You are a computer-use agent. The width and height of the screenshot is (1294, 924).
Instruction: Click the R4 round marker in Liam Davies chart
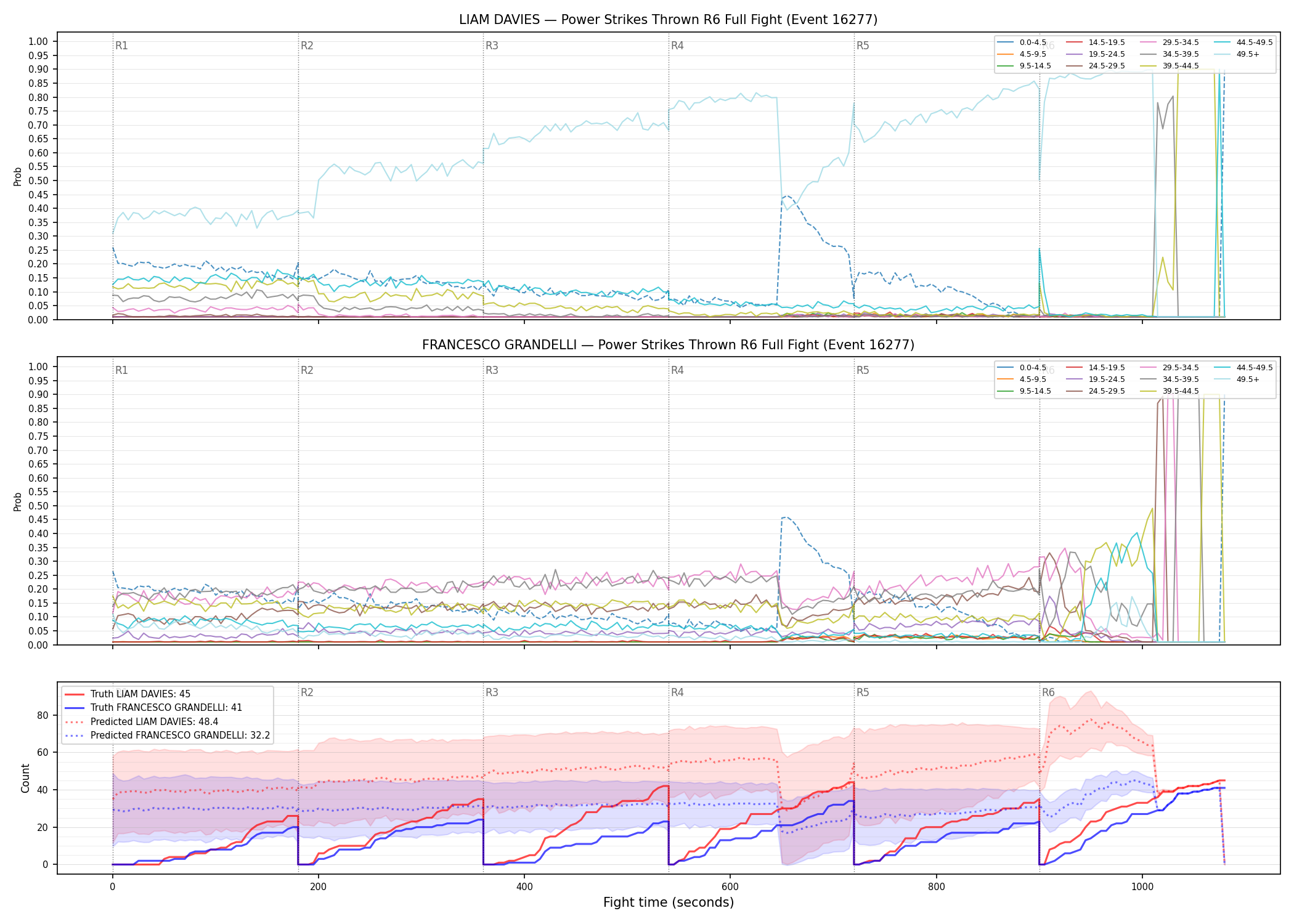[x=677, y=46]
